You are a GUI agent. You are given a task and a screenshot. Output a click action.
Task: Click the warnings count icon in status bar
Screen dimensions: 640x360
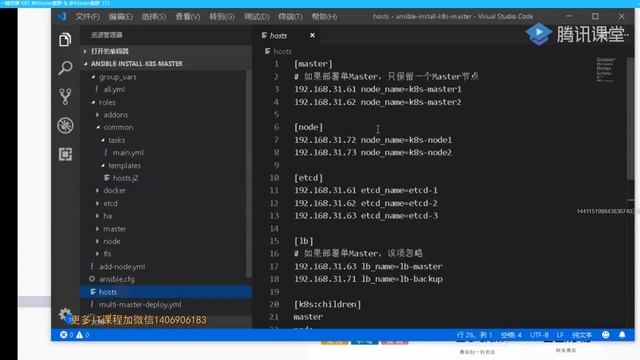click(80, 335)
